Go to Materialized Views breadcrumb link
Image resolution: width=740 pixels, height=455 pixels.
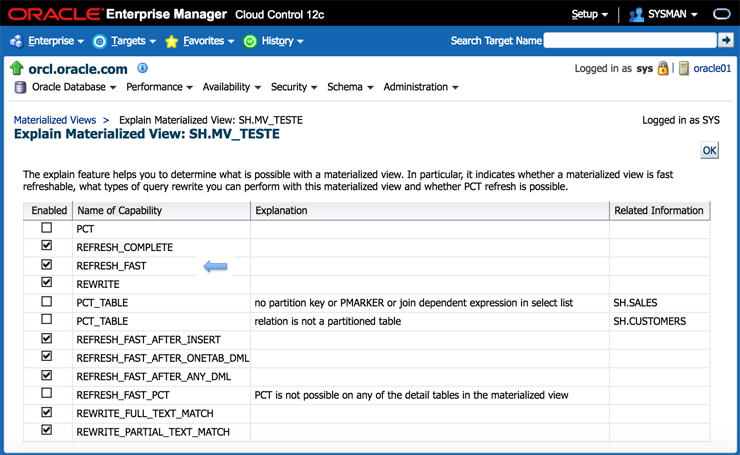coord(55,120)
